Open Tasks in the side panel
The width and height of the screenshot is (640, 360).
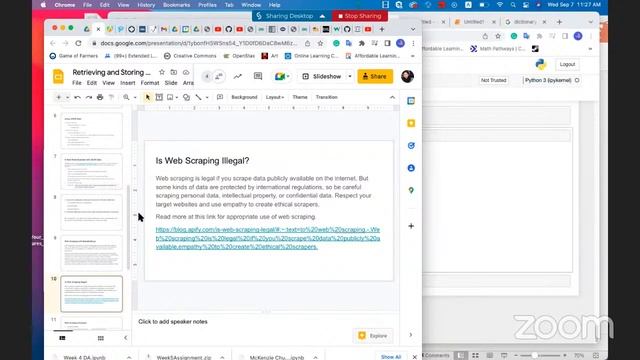coord(411,146)
